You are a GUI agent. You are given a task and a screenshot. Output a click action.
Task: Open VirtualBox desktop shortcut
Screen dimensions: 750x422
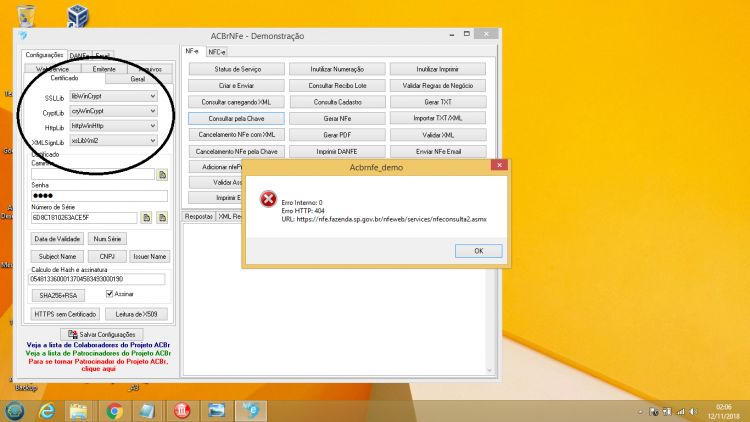pos(77,16)
